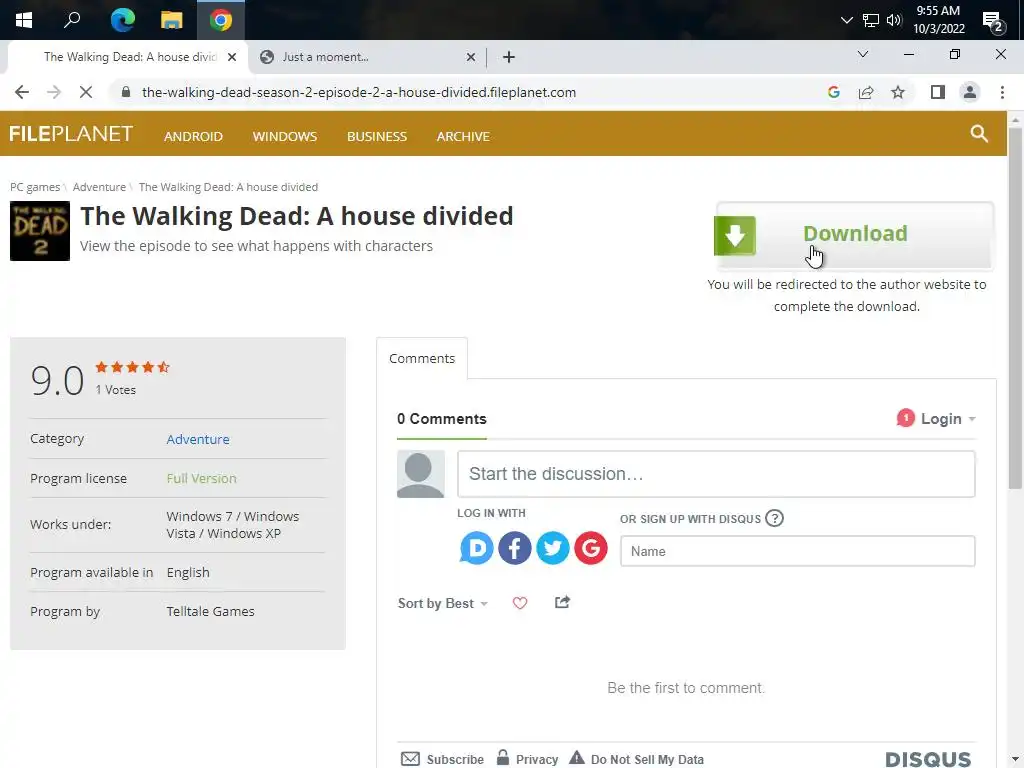Click the Walking Dead 2 thumbnail
The image size is (1024, 768).
point(40,231)
